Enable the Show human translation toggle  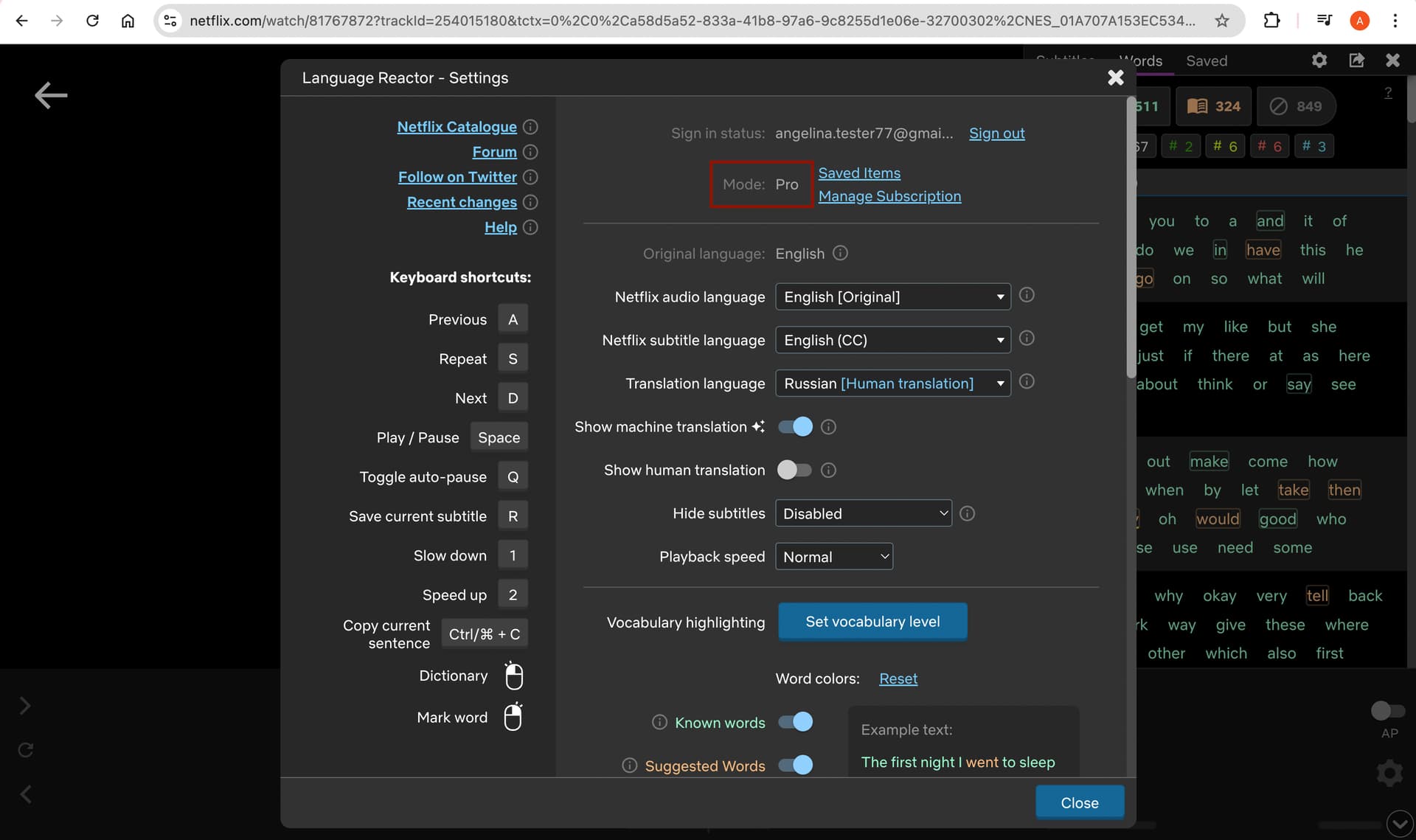click(795, 471)
